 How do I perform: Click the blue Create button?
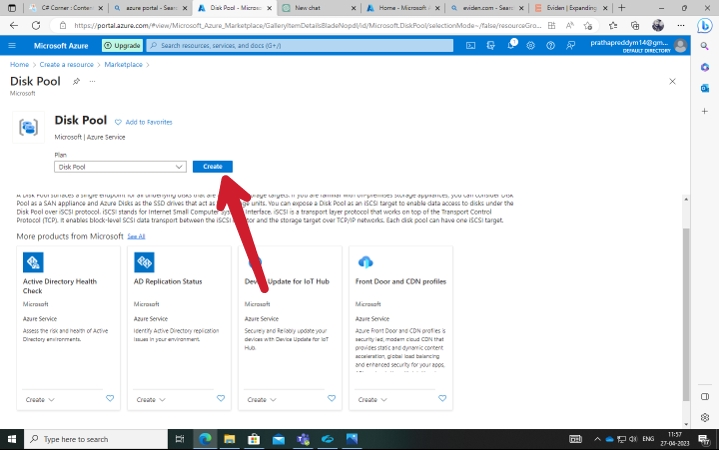212,167
